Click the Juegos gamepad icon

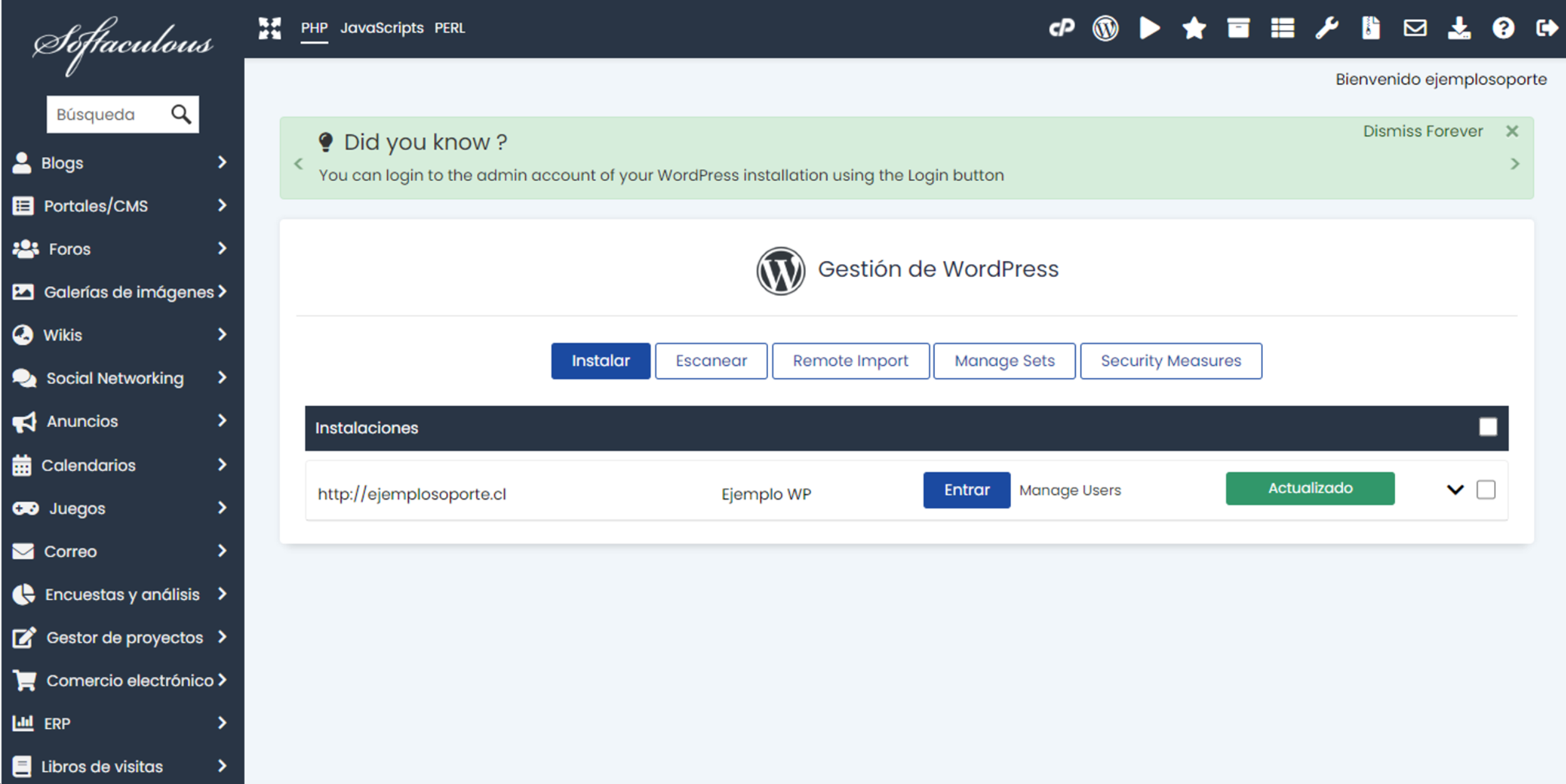pyautogui.click(x=25, y=508)
